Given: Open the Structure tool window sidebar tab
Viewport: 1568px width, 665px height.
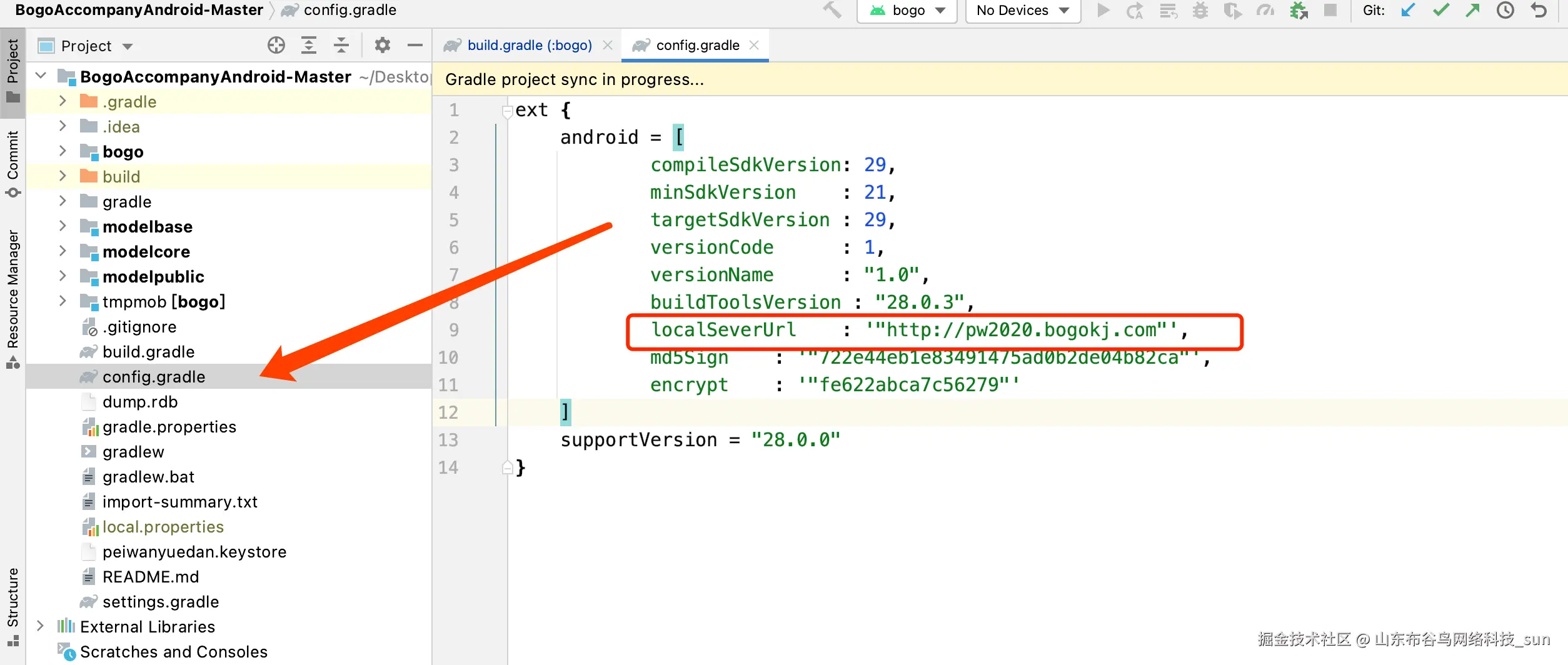Looking at the screenshot, I should coord(13,607).
